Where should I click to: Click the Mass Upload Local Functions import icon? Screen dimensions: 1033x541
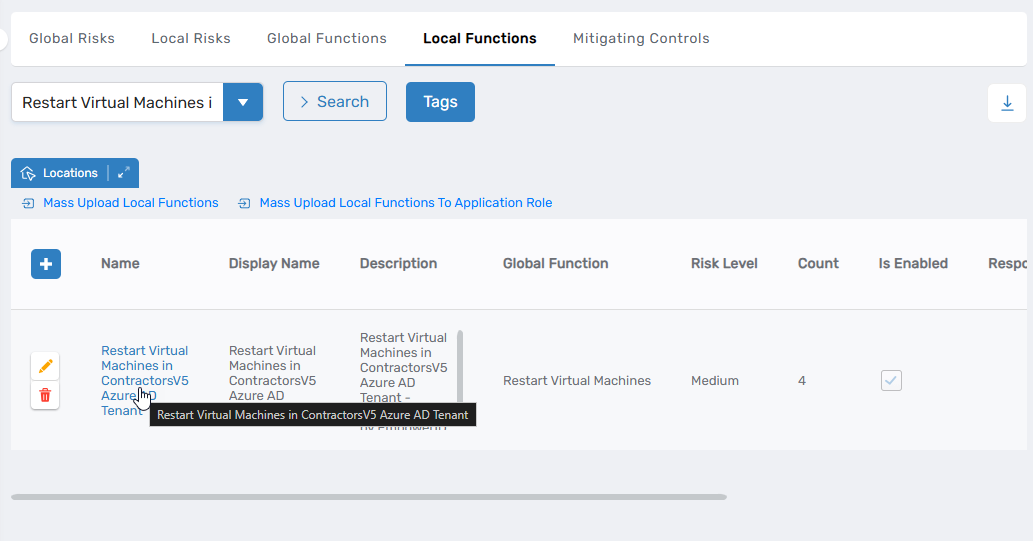[27, 203]
